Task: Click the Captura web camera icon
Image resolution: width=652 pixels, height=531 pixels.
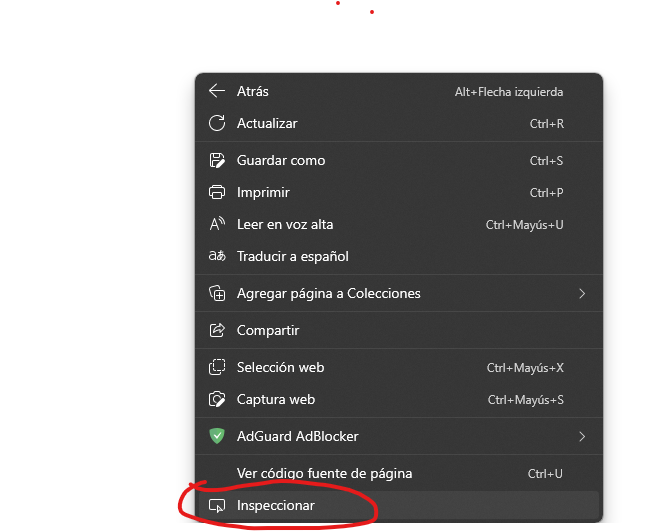Action: [217, 399]
